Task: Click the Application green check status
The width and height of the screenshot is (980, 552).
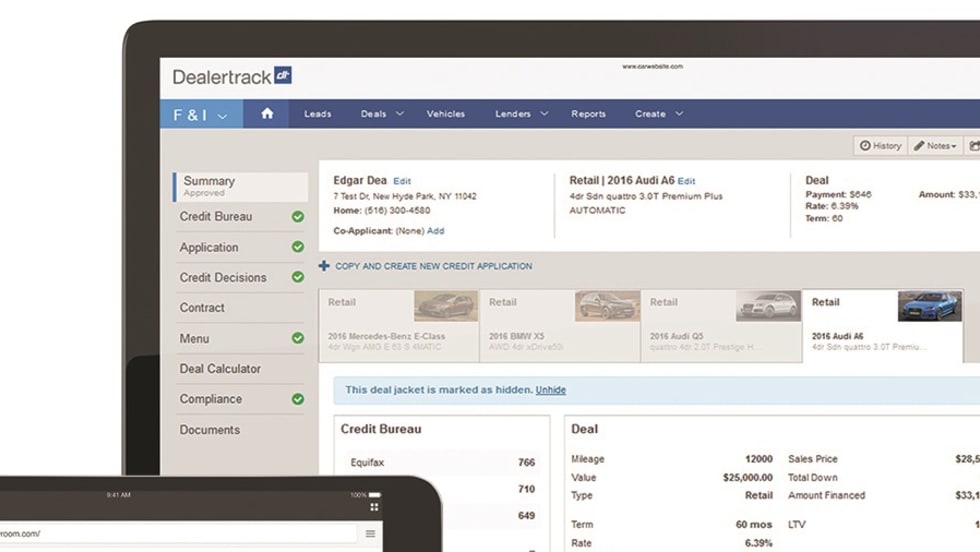Action: (298, 247)
